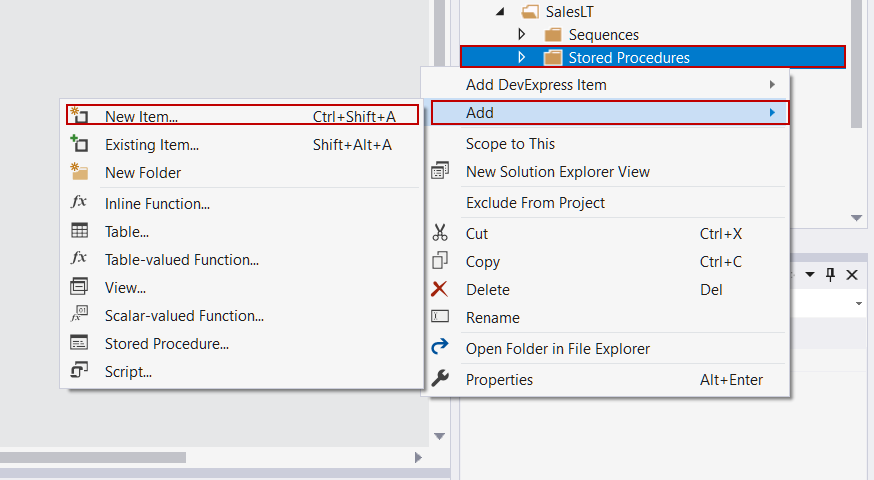Choose Stored Procedure... from Add submenu
Viewport: 874px width, 480px height.
tap(167, 343)
